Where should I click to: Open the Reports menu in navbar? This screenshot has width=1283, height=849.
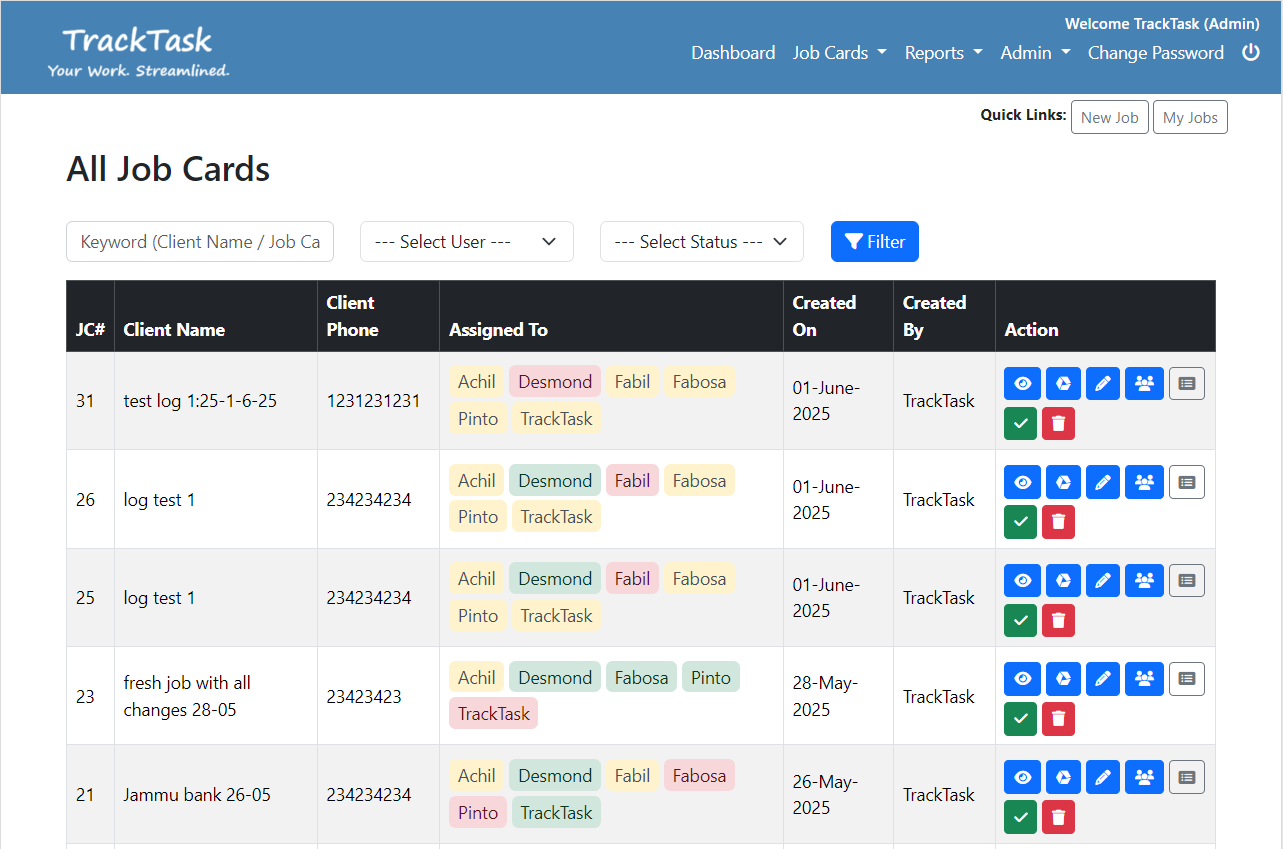(x=943, y=53)
